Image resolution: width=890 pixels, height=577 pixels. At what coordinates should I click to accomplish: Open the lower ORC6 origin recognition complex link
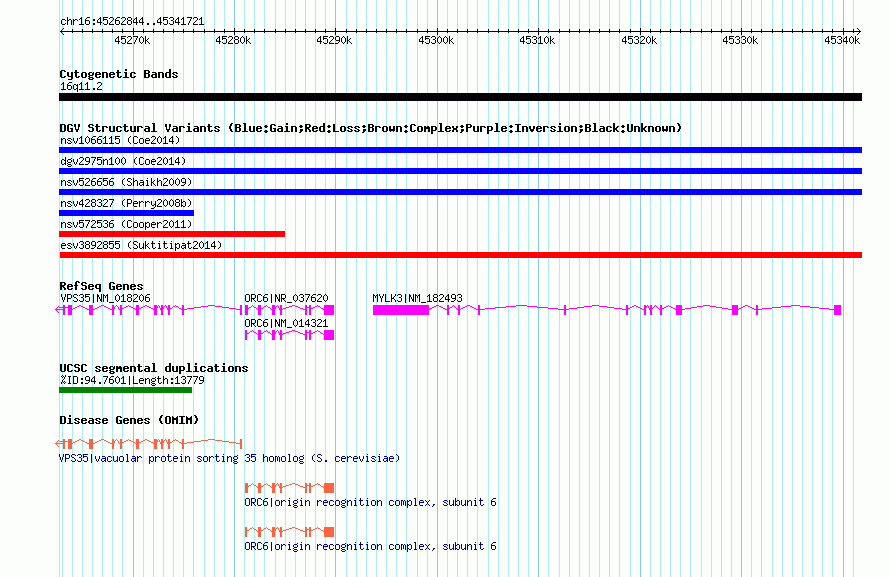click(370, 546)
